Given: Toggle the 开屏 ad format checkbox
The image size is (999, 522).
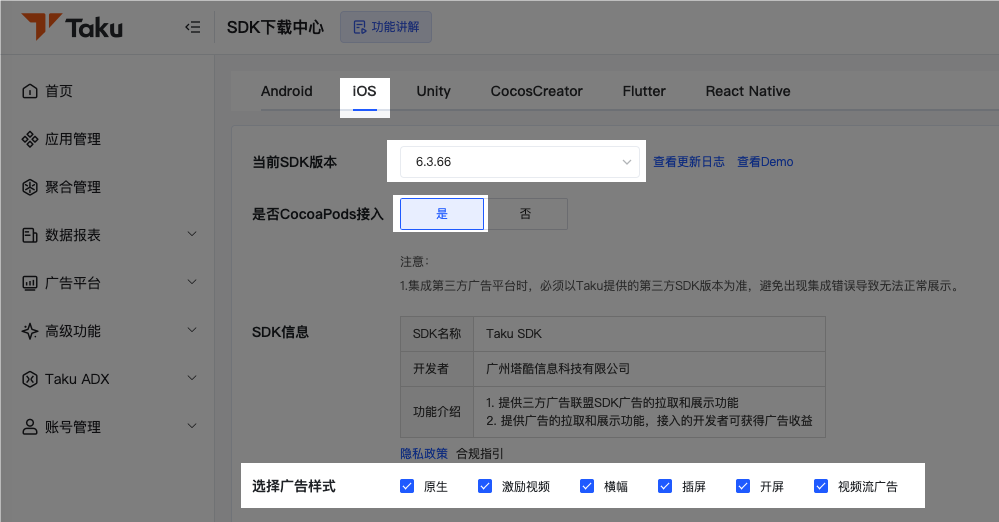Looking at the screenshot, I should click(x=743, y=486).
